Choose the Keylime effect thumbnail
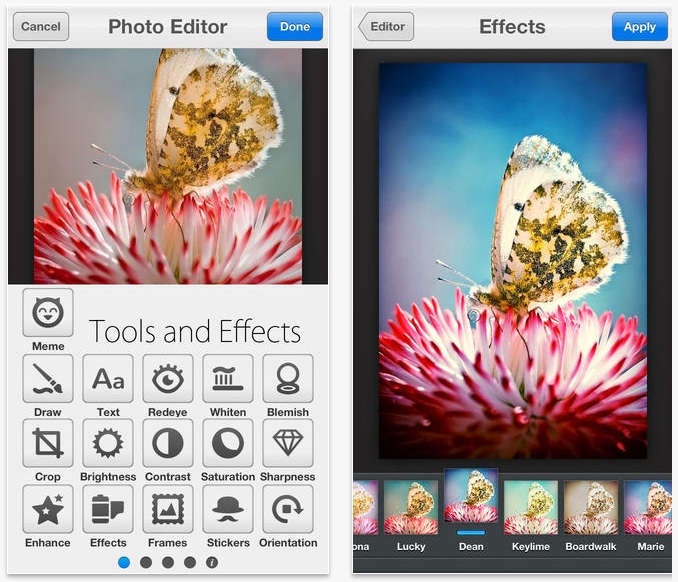Viewport: 678px width, 582px height. (x=531, y=507)
